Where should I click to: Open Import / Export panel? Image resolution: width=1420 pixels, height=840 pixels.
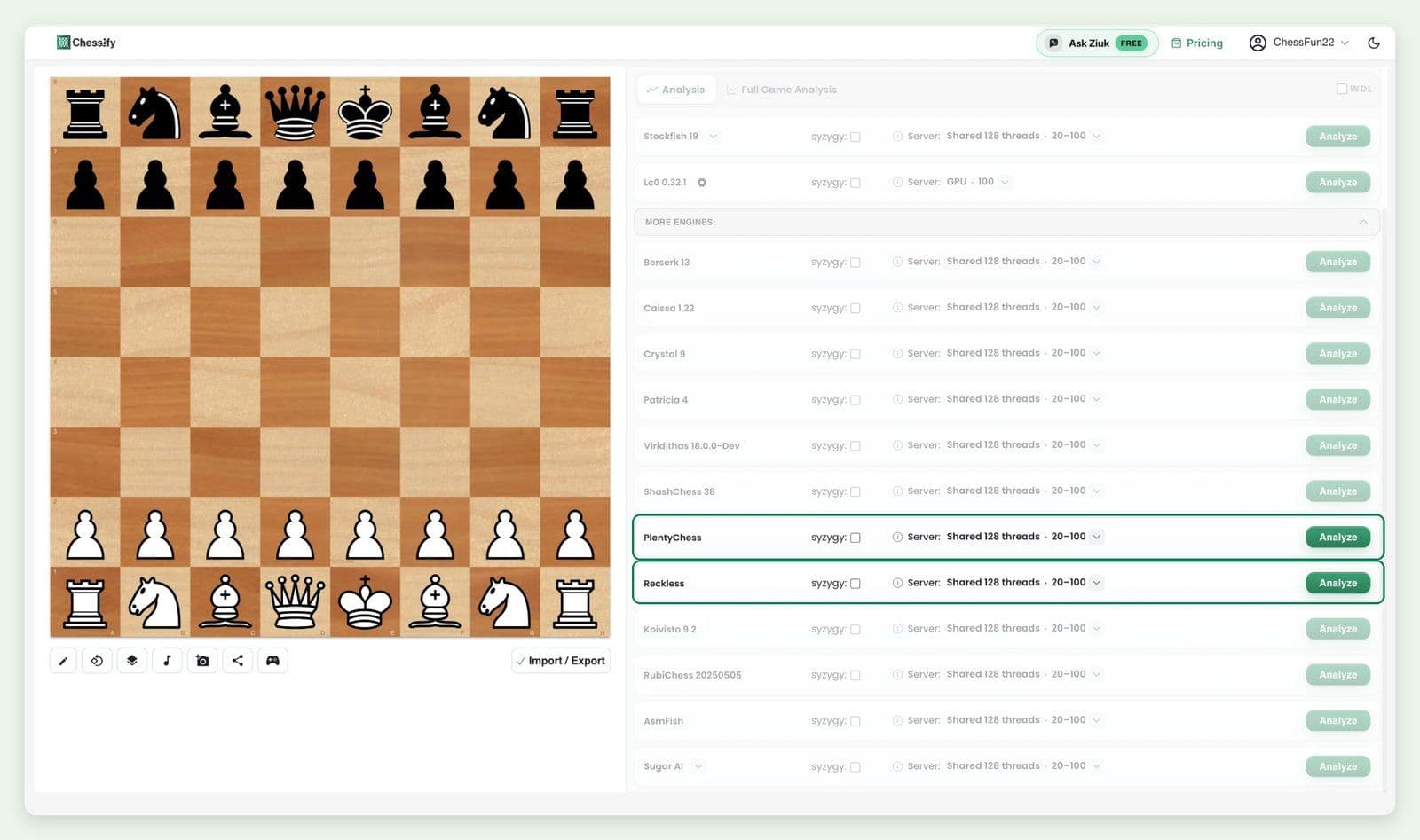click(561, 661)
